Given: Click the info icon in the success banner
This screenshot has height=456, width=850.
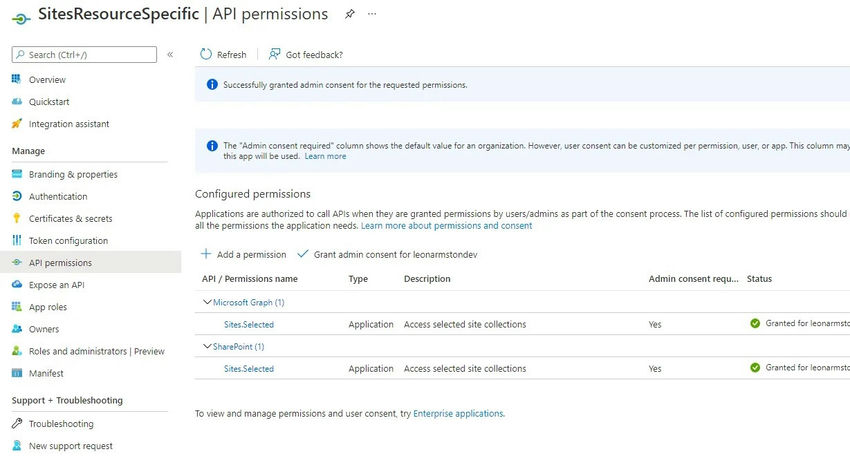Looking at the screenshot, I should coord(212,85).
